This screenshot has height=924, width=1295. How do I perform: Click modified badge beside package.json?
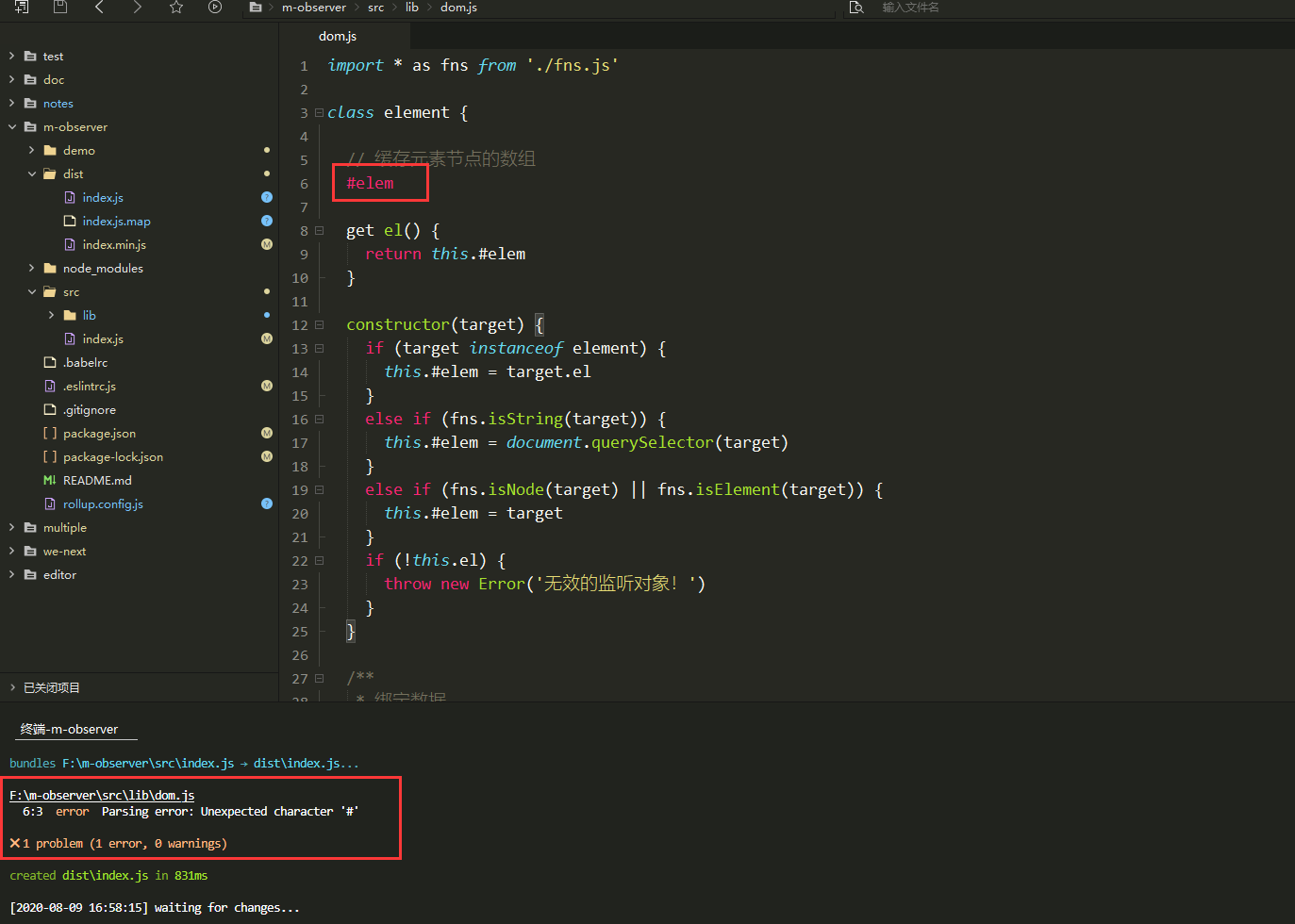[267, 433]
